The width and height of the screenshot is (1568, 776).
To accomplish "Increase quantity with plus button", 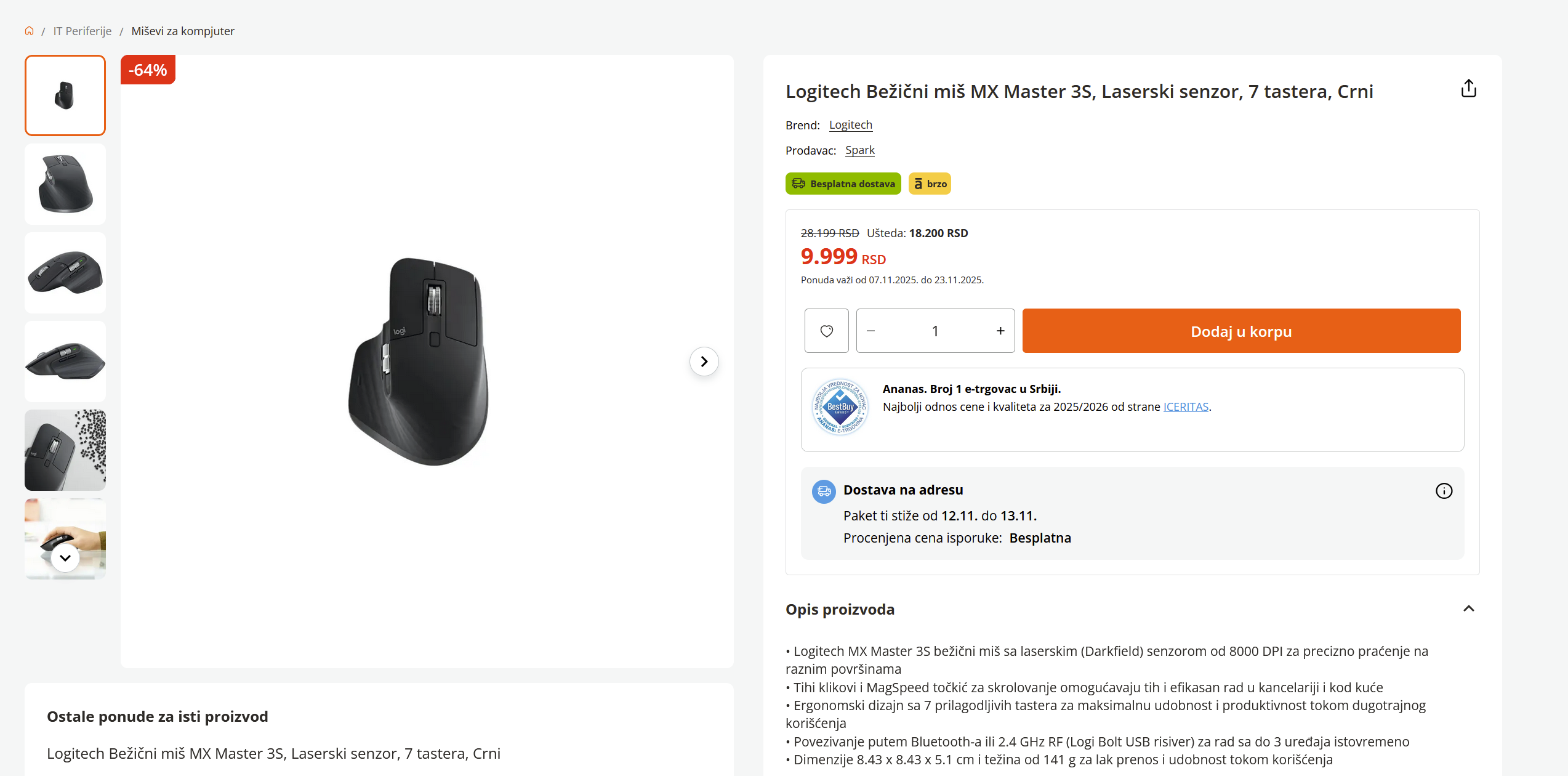I will 1000,331.
